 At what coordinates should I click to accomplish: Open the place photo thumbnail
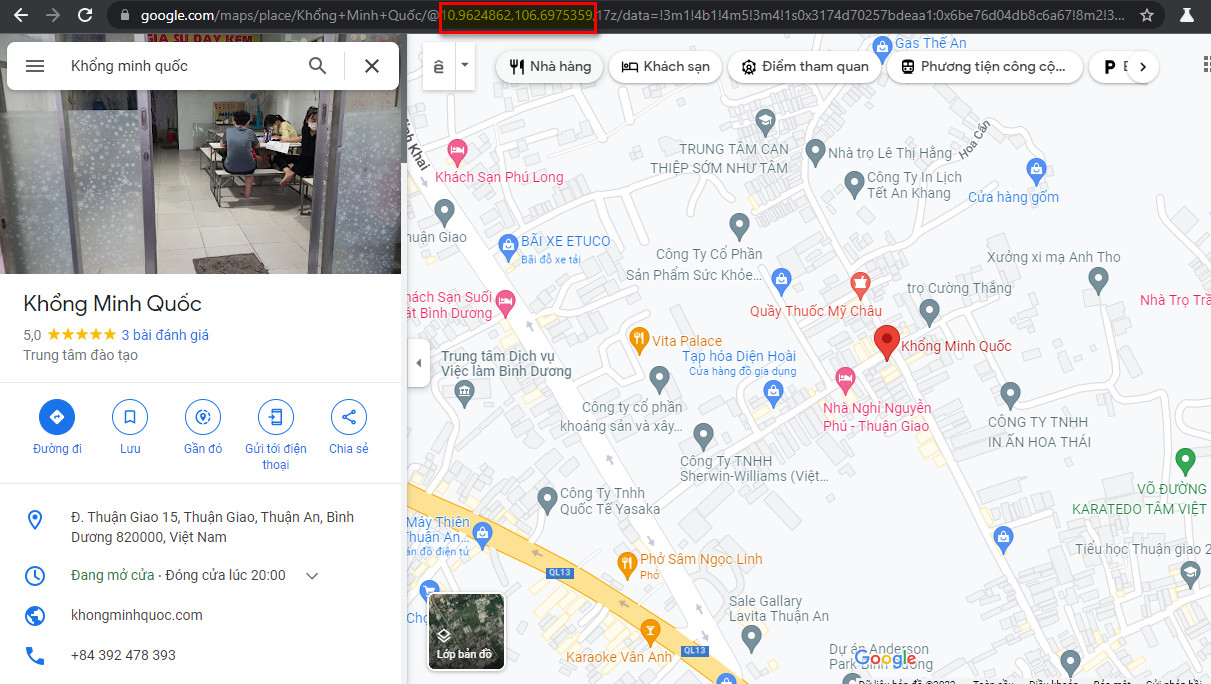tap(200, 180)
